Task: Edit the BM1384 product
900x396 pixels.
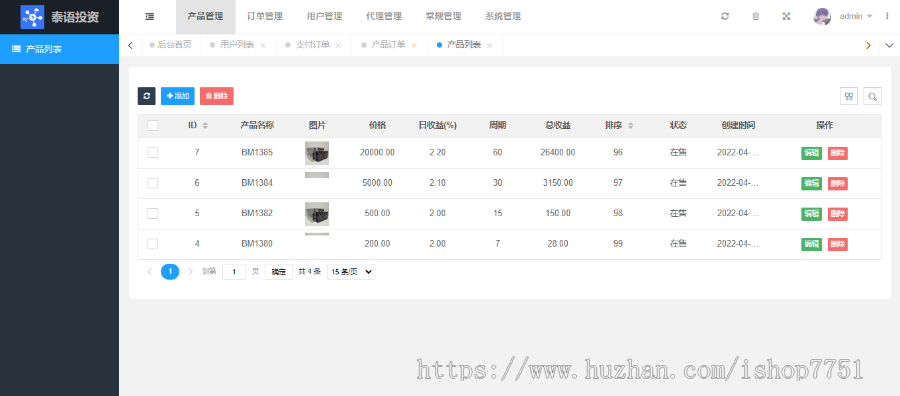Action: (812, 184)
